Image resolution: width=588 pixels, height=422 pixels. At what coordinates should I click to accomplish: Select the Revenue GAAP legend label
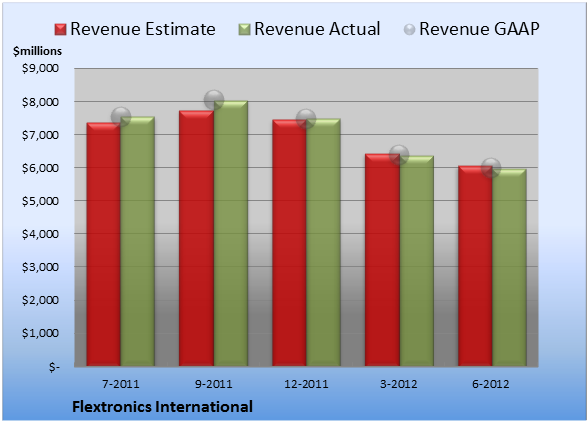coord(480,29)
